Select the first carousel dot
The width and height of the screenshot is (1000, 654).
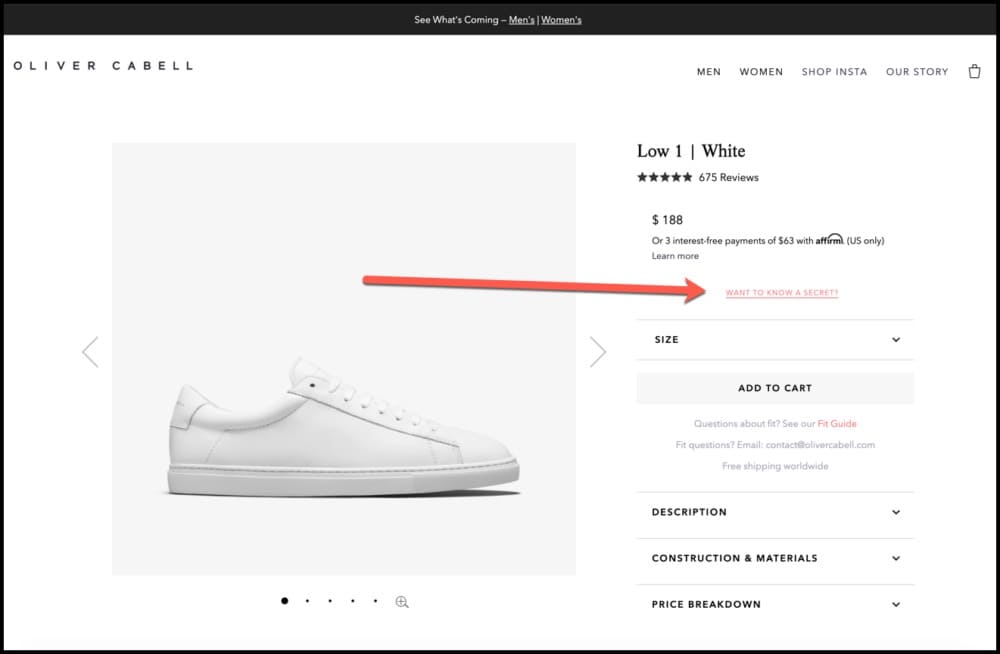(x=284, y=601)
